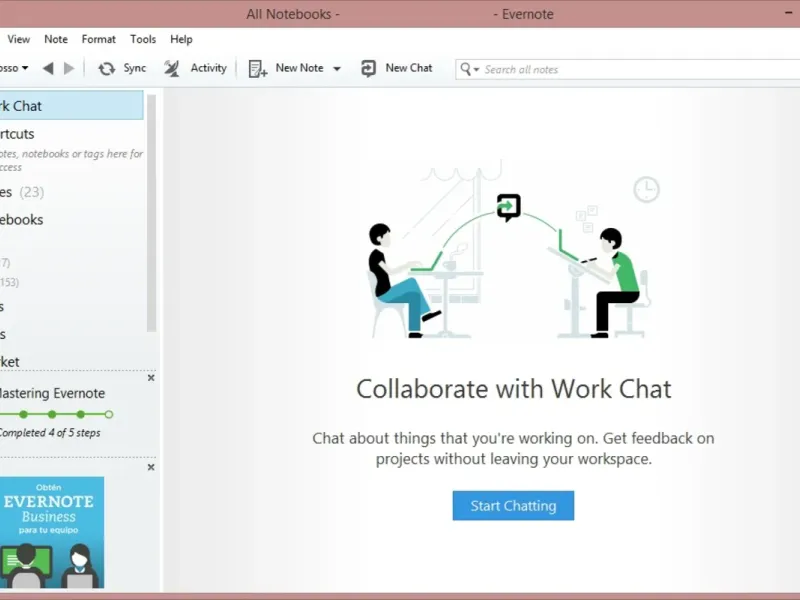The height and width of the screenshot is (600, 800).
Task: Click the Mastering Evernote title
Action: 52,393
